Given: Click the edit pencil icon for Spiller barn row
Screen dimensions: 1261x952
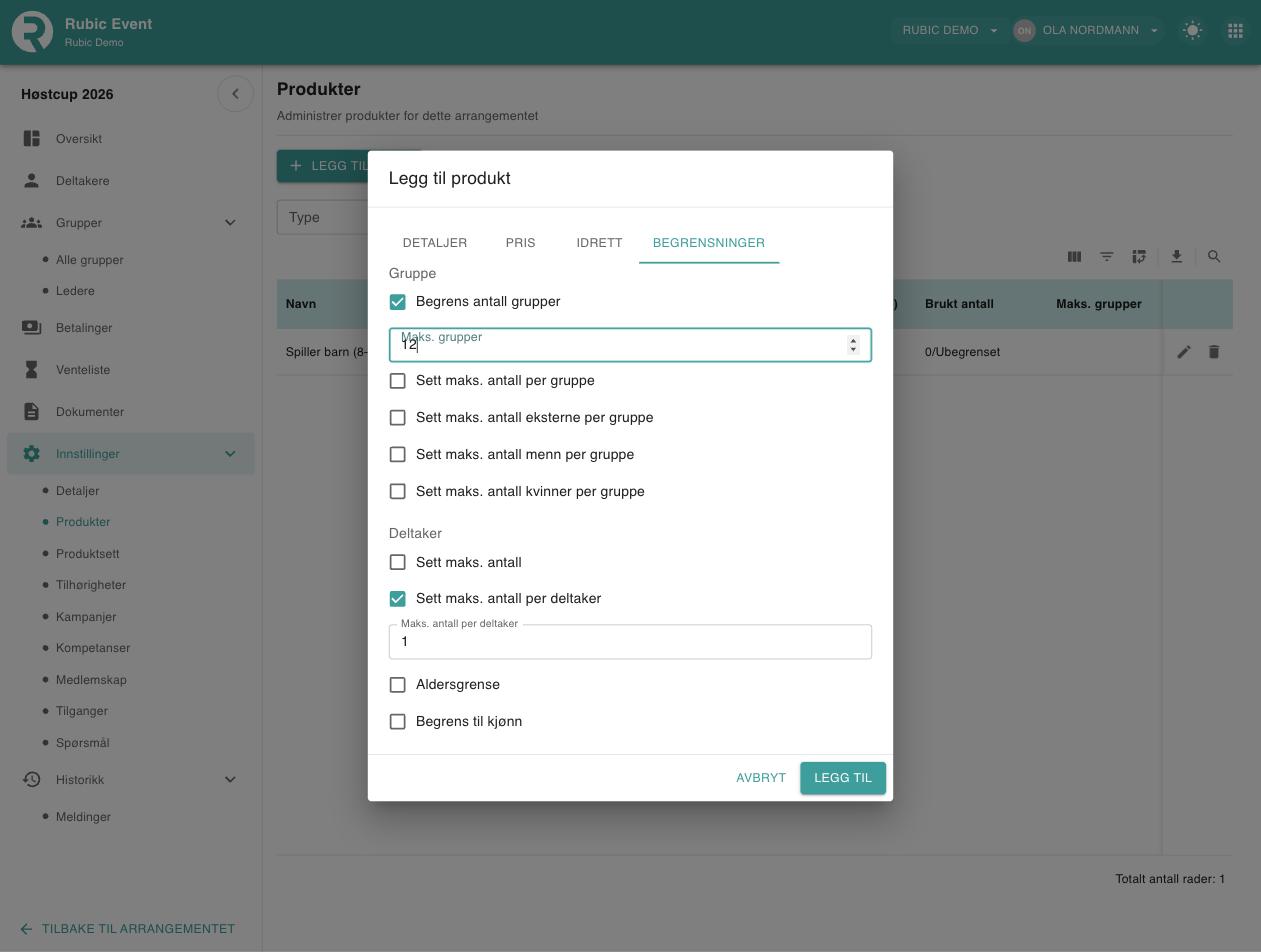Looking at the screenshot, I should coord(1184,352).
